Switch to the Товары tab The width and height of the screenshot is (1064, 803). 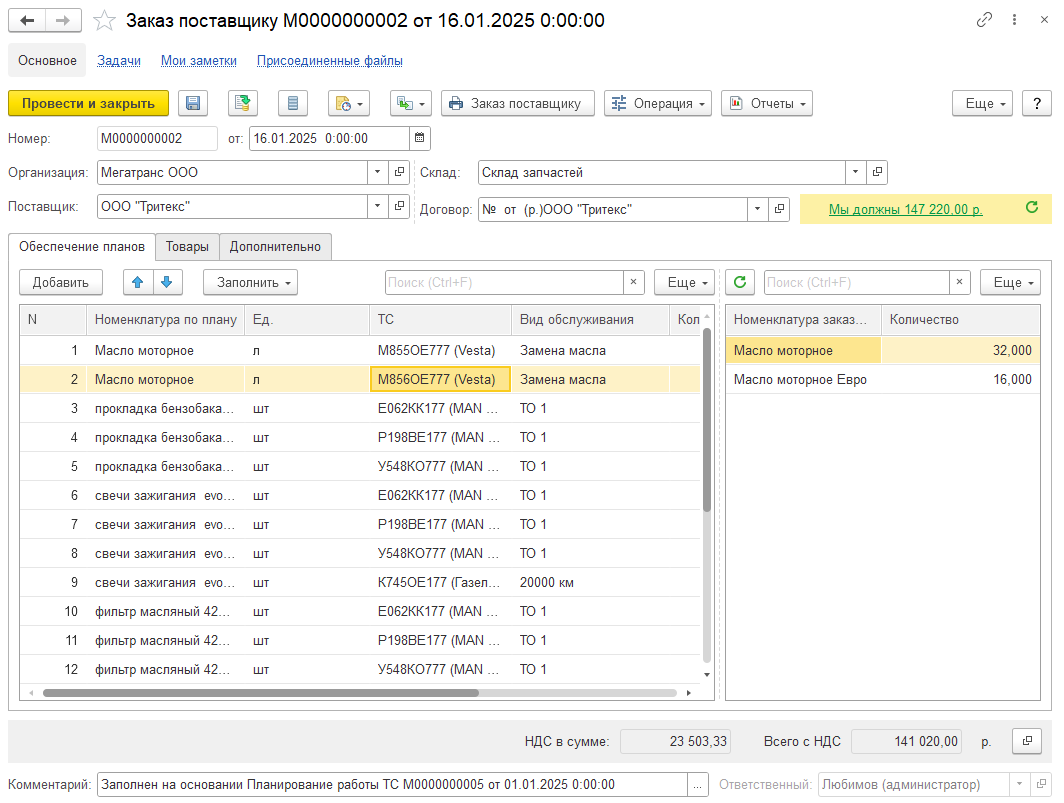[187, 246]
